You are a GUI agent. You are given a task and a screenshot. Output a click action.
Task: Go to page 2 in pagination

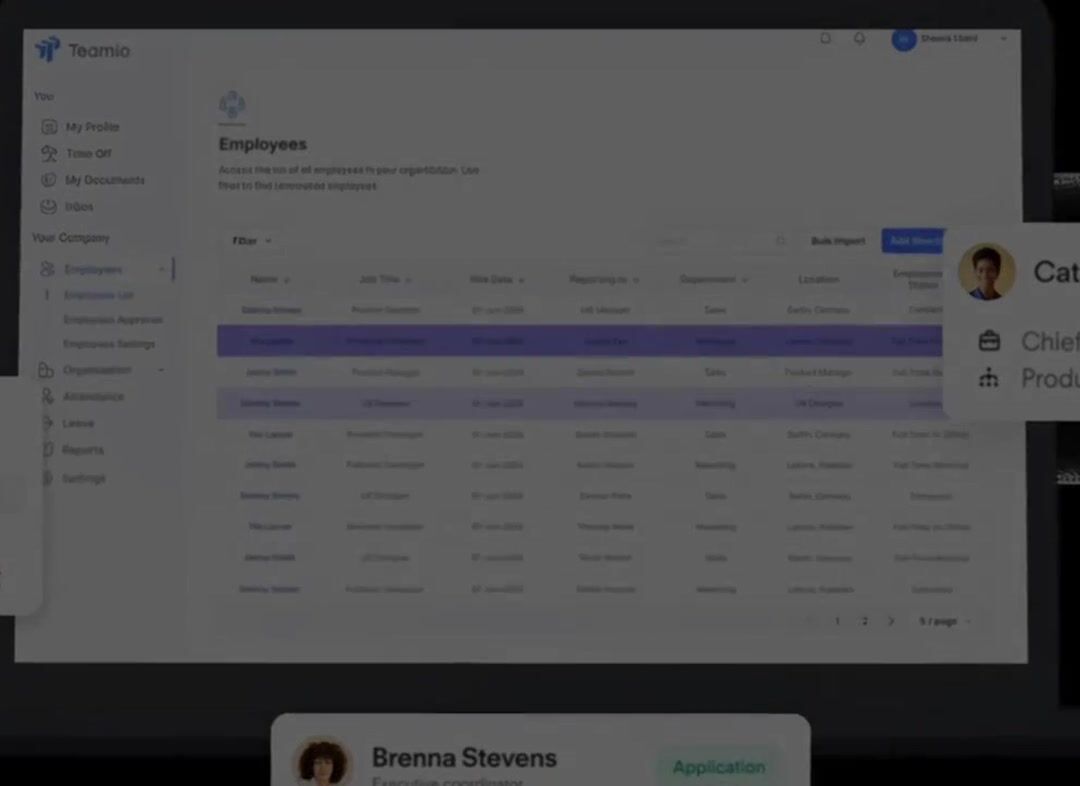[x=865, y=621]
